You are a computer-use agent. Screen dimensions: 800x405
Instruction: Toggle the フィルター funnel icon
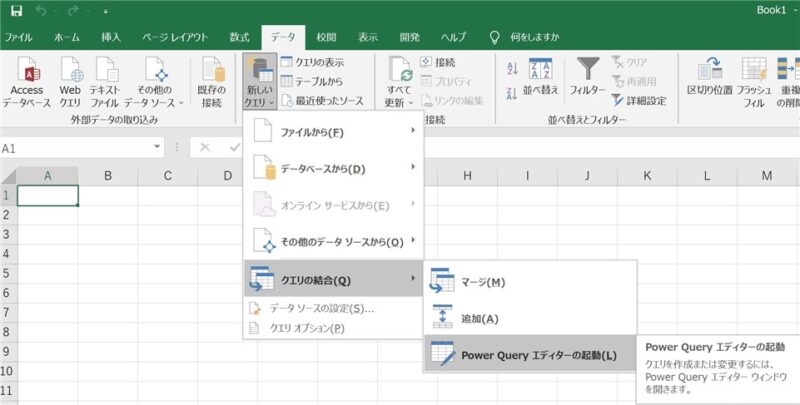tap(587, 76)
